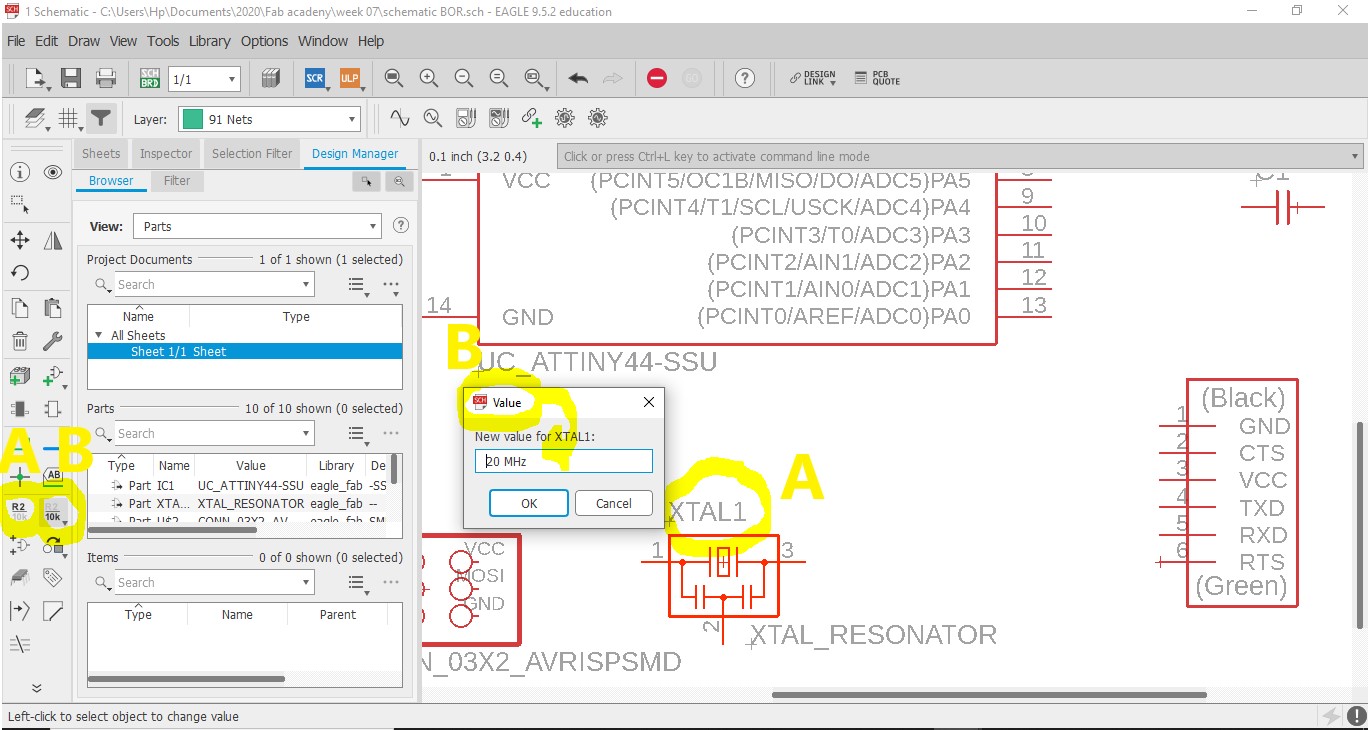The height and width of the screenshot is (730, 1368).
Task: Select the Tag tool icon
Action: coord(53,578)
